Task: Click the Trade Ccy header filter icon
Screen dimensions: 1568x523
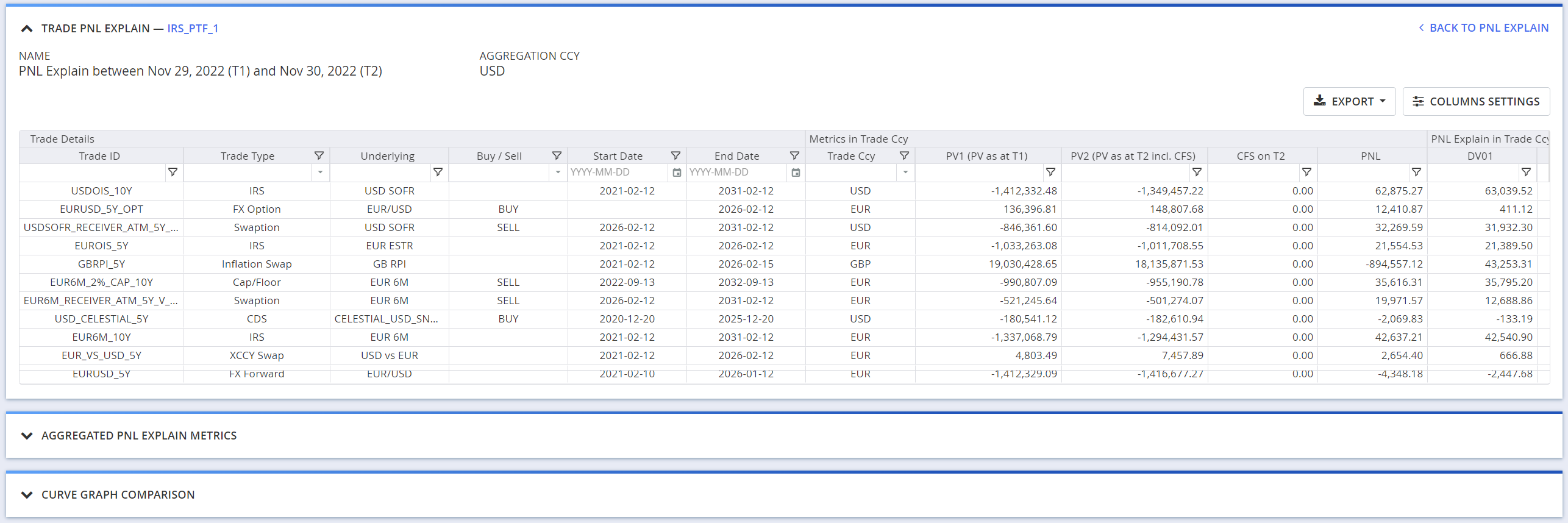Action: (904, 156)
